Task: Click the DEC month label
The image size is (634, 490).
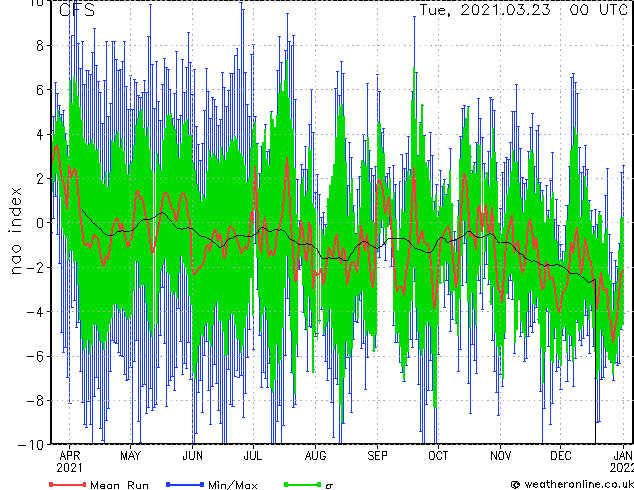Action: 561,456
